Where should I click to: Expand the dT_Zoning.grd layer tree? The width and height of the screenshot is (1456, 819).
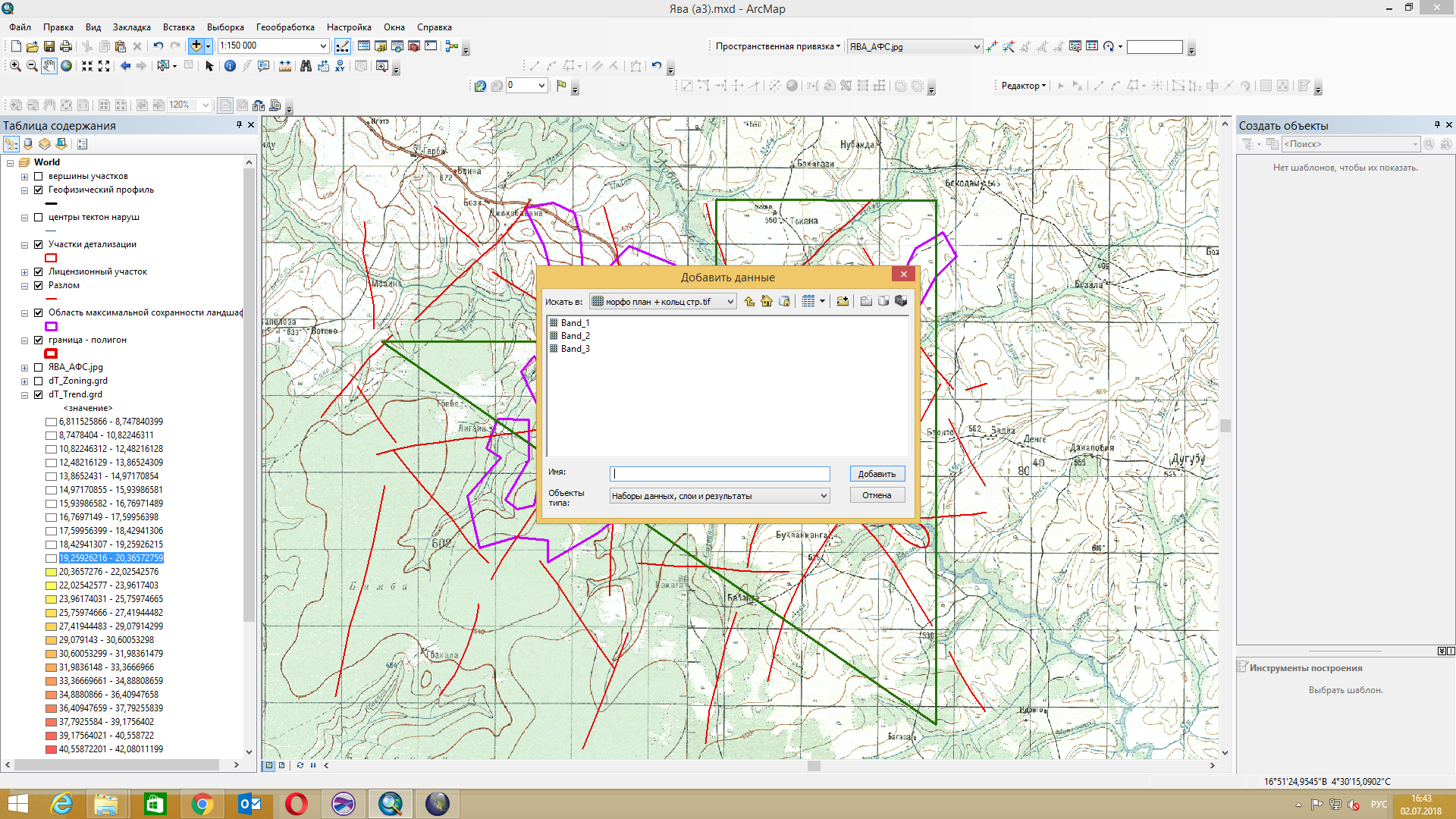pyautogui.click(x=25, y=381)
